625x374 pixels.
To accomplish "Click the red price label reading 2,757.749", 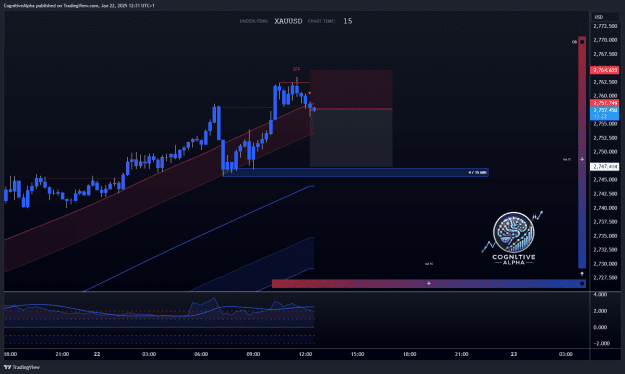I will point(604,103).
